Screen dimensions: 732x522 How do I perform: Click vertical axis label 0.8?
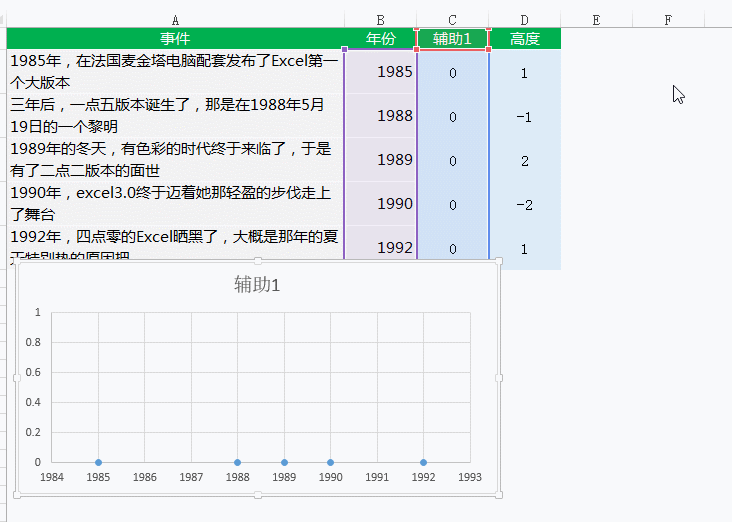tap(33, 342)
